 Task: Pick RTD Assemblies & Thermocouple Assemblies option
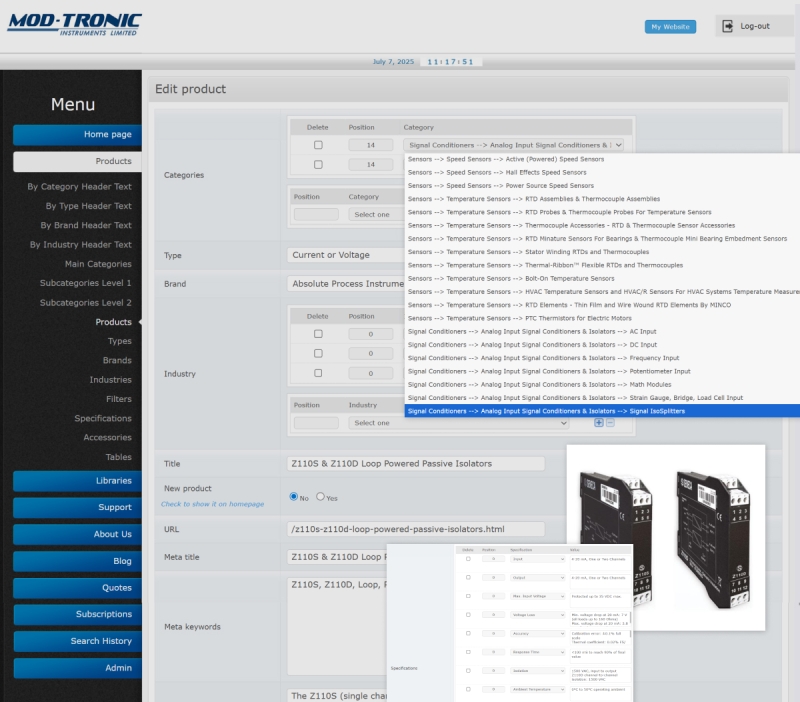[x=602, y=198]
